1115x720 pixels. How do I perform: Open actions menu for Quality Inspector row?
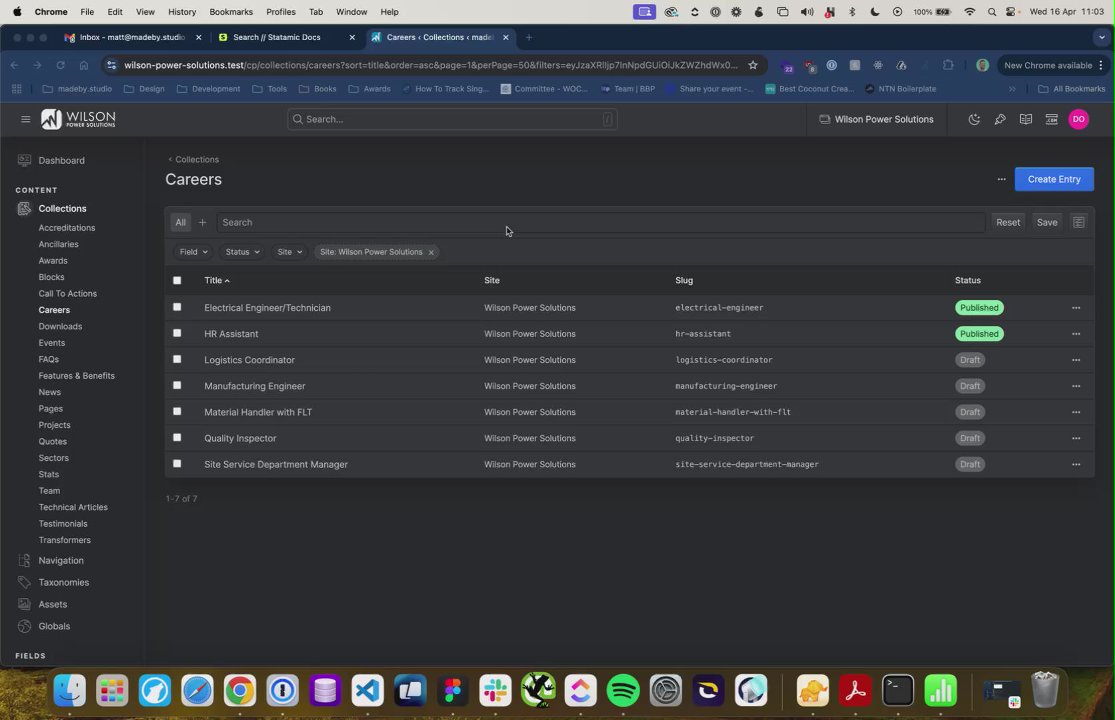(x=1076, y=439)
